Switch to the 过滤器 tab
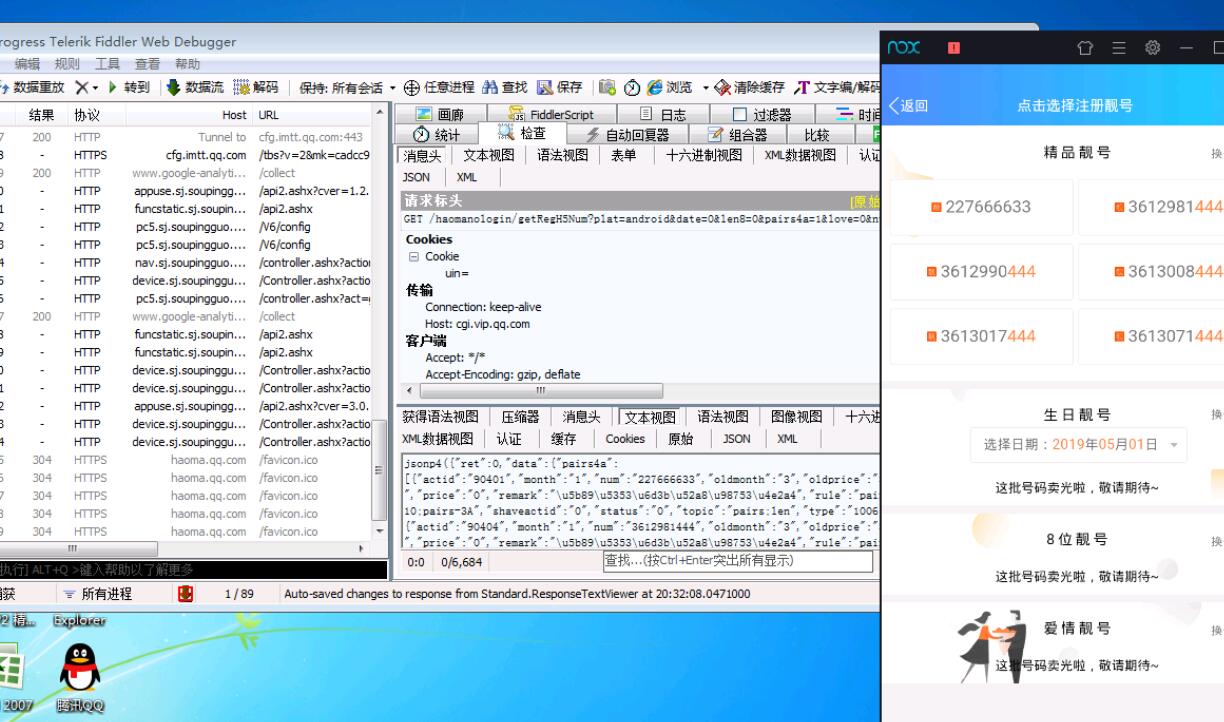The width and height of the screenshot is (1224, 722). pyautogui.click(x=762, y=115)
